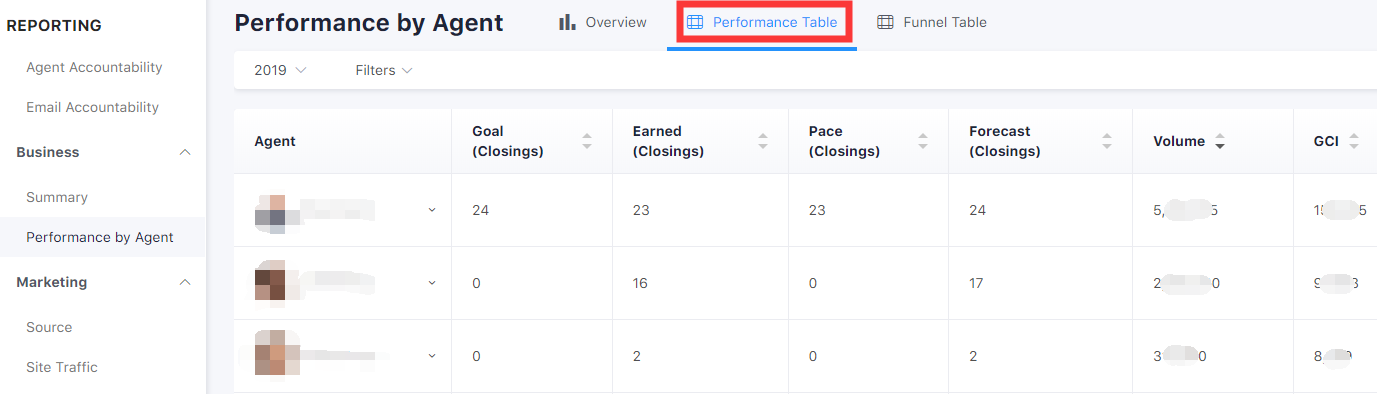Open the Overview tab
Viewport: 1377px width, 394px height.
(x=603, y=22)
